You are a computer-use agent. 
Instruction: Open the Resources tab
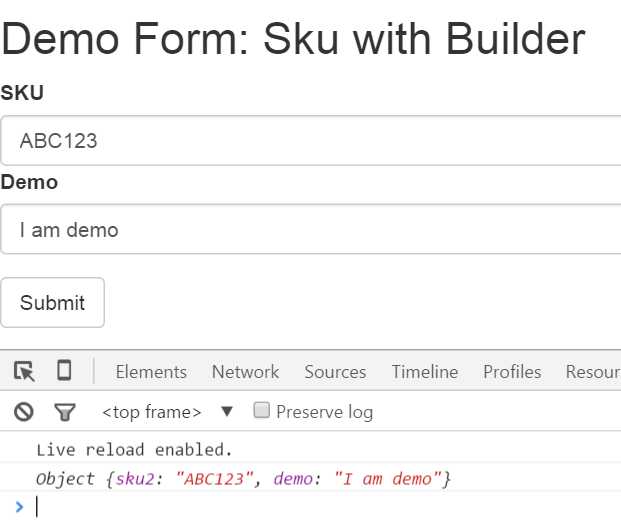593,372
